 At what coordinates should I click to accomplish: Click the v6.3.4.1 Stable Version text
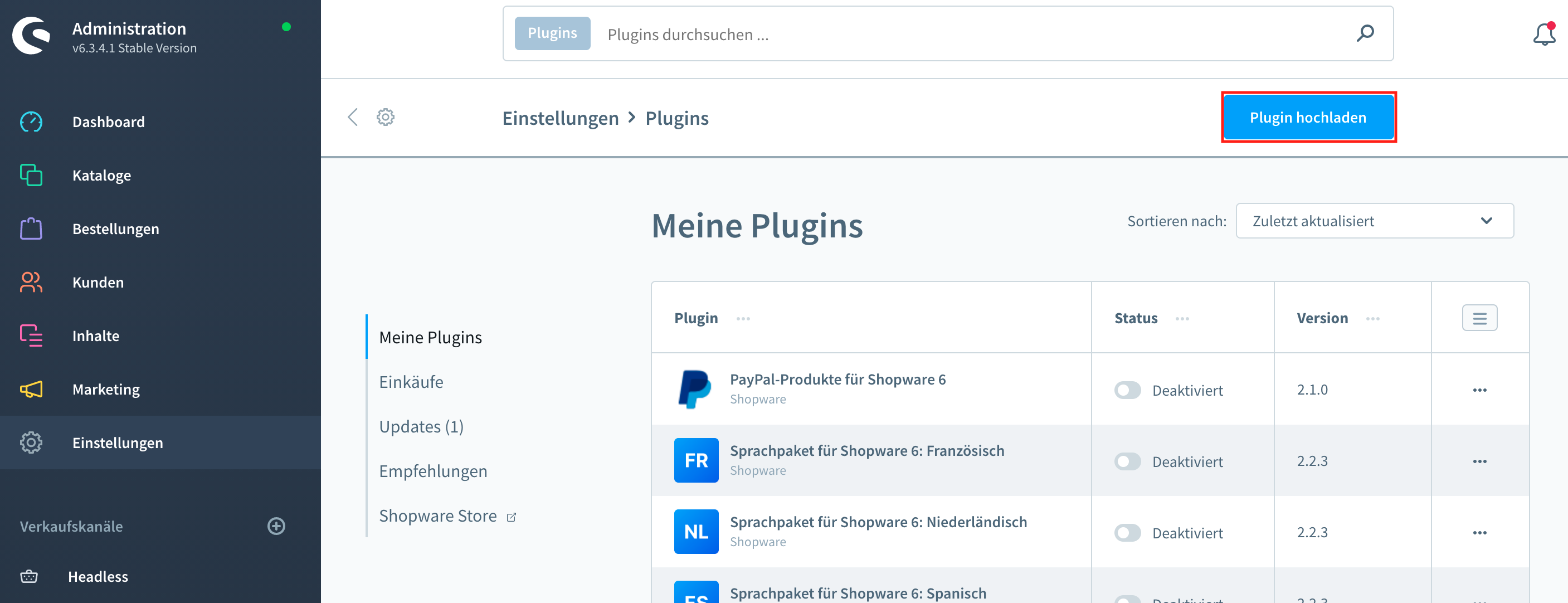pos(134,48)
